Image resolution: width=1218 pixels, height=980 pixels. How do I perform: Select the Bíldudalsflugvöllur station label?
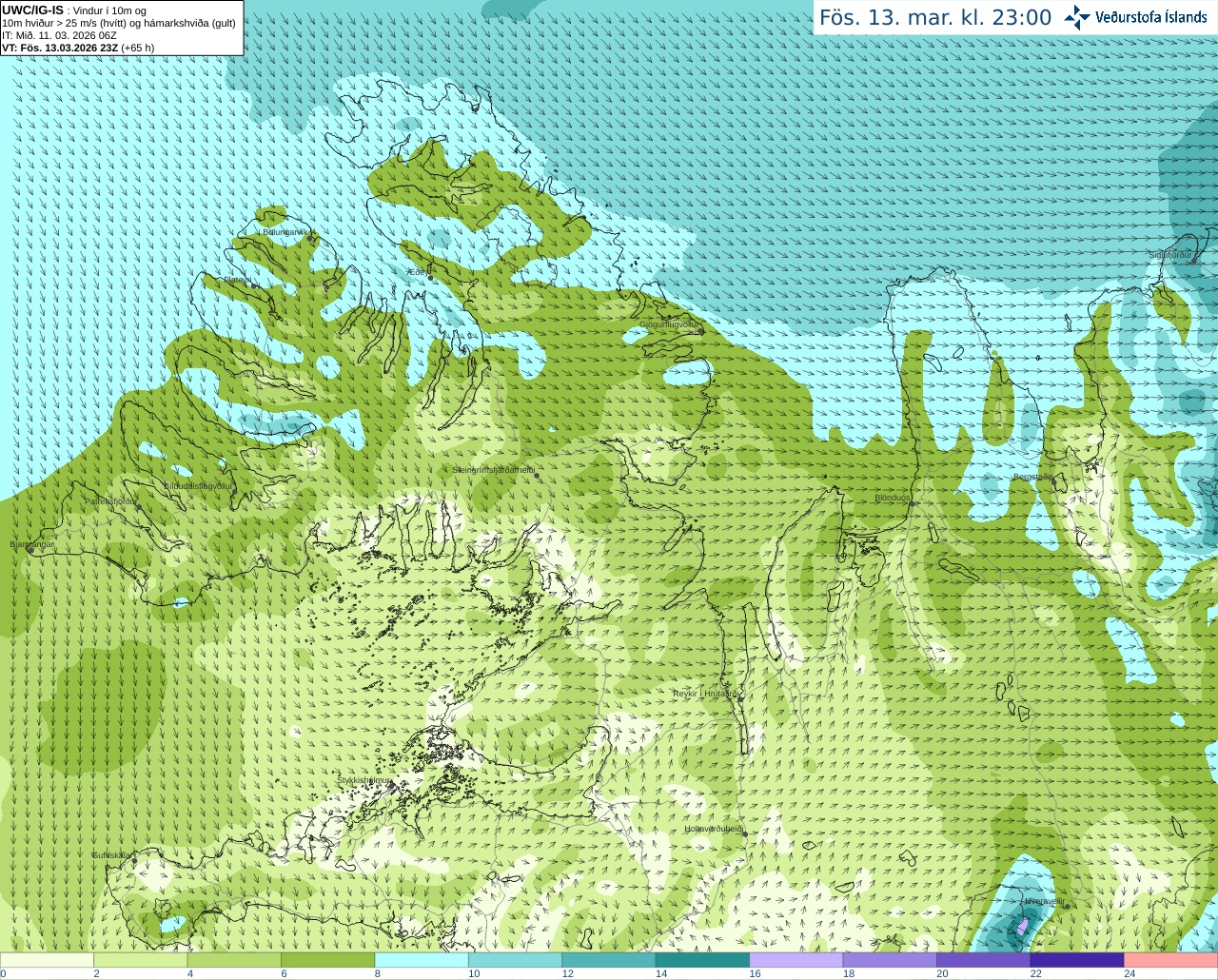pos(198,485)
